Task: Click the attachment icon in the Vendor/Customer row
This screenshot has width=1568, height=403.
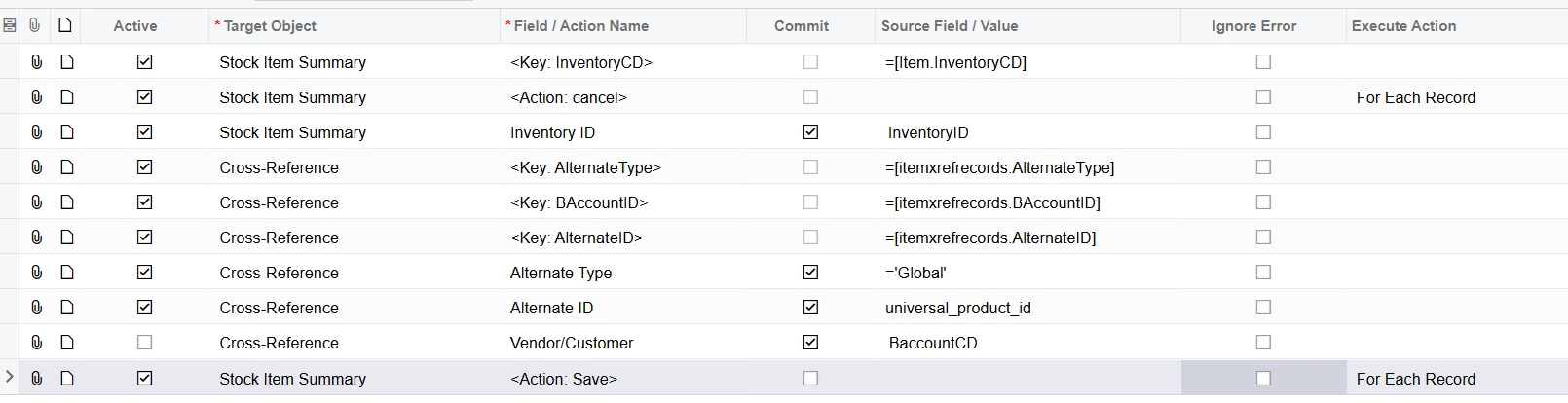Action: click(36, 343)
